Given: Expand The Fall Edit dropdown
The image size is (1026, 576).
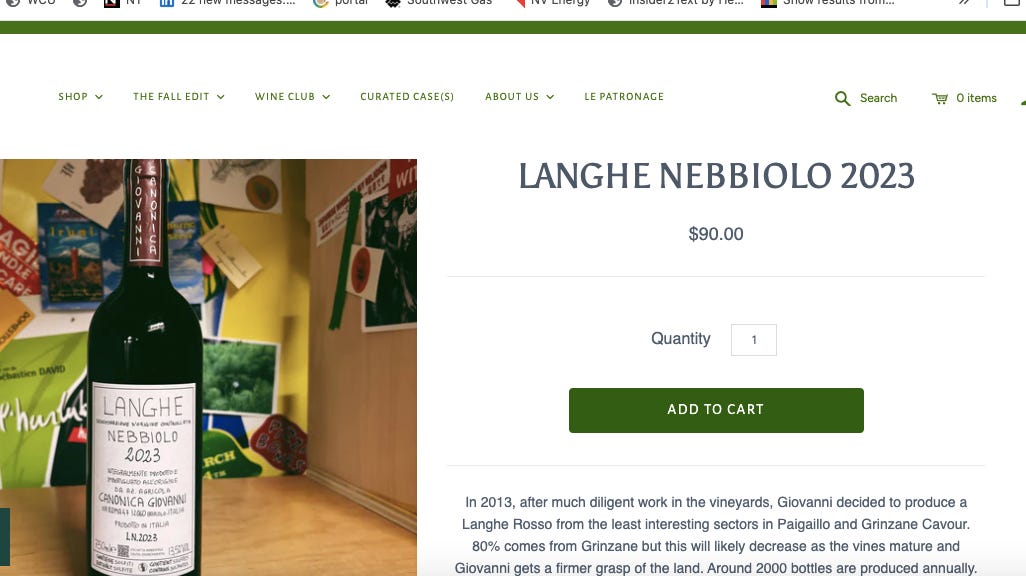Looking at the screenshot, I should pyautogui.click(x=179, y=97).
